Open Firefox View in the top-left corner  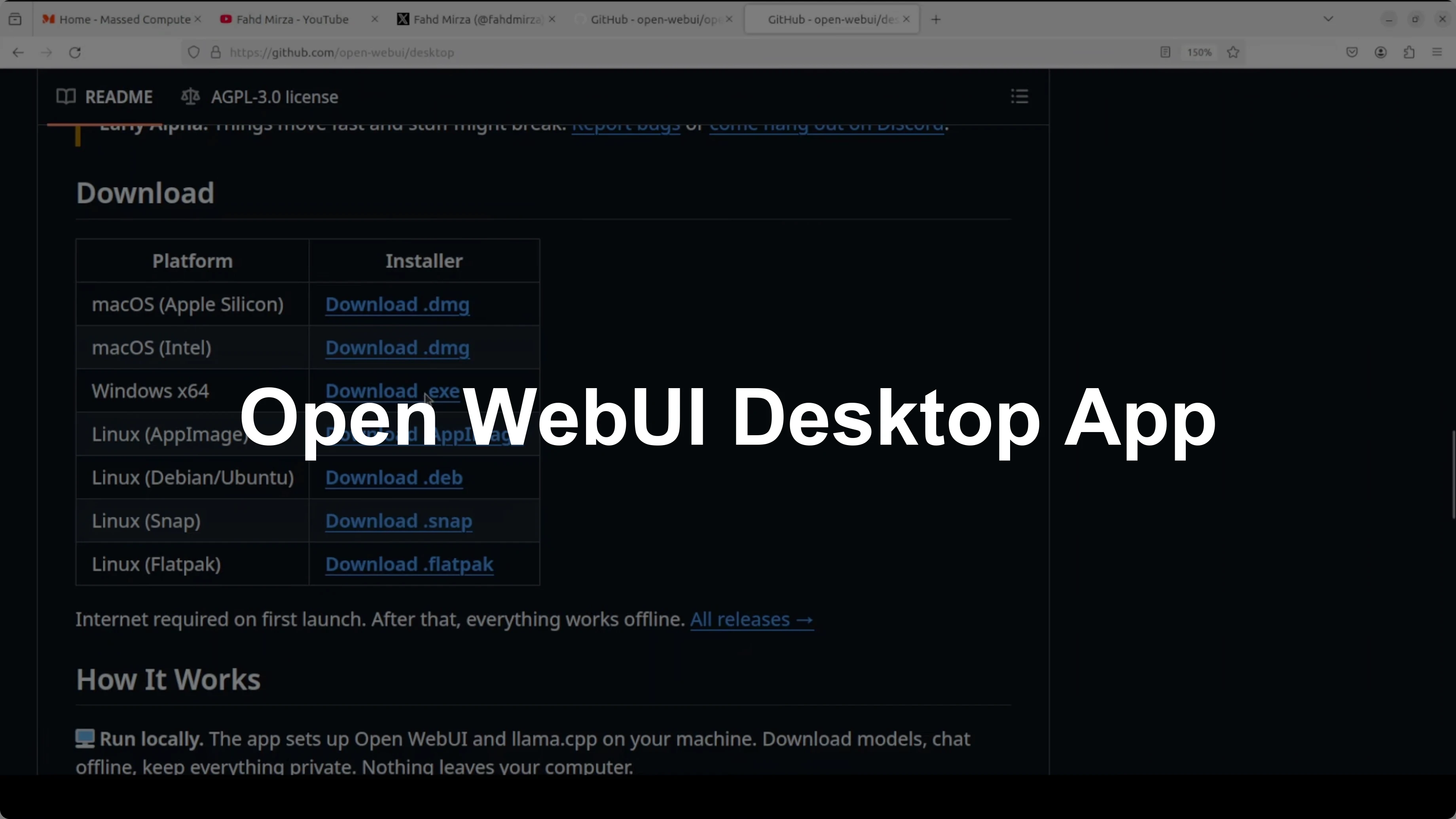(x=15, y=19)
